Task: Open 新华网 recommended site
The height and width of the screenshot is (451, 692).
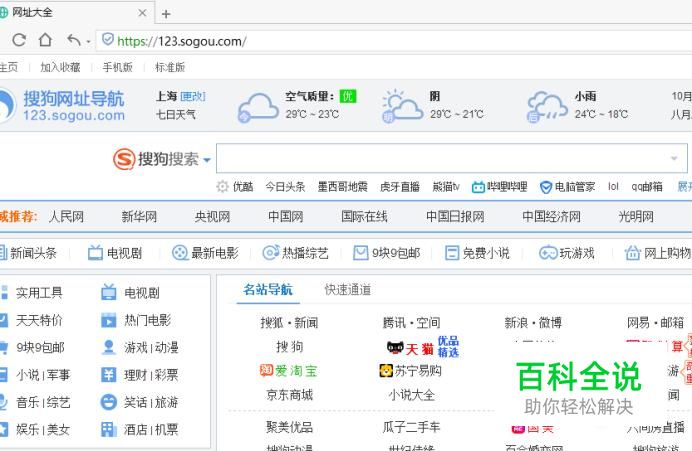Action: (x=139, y=217)
